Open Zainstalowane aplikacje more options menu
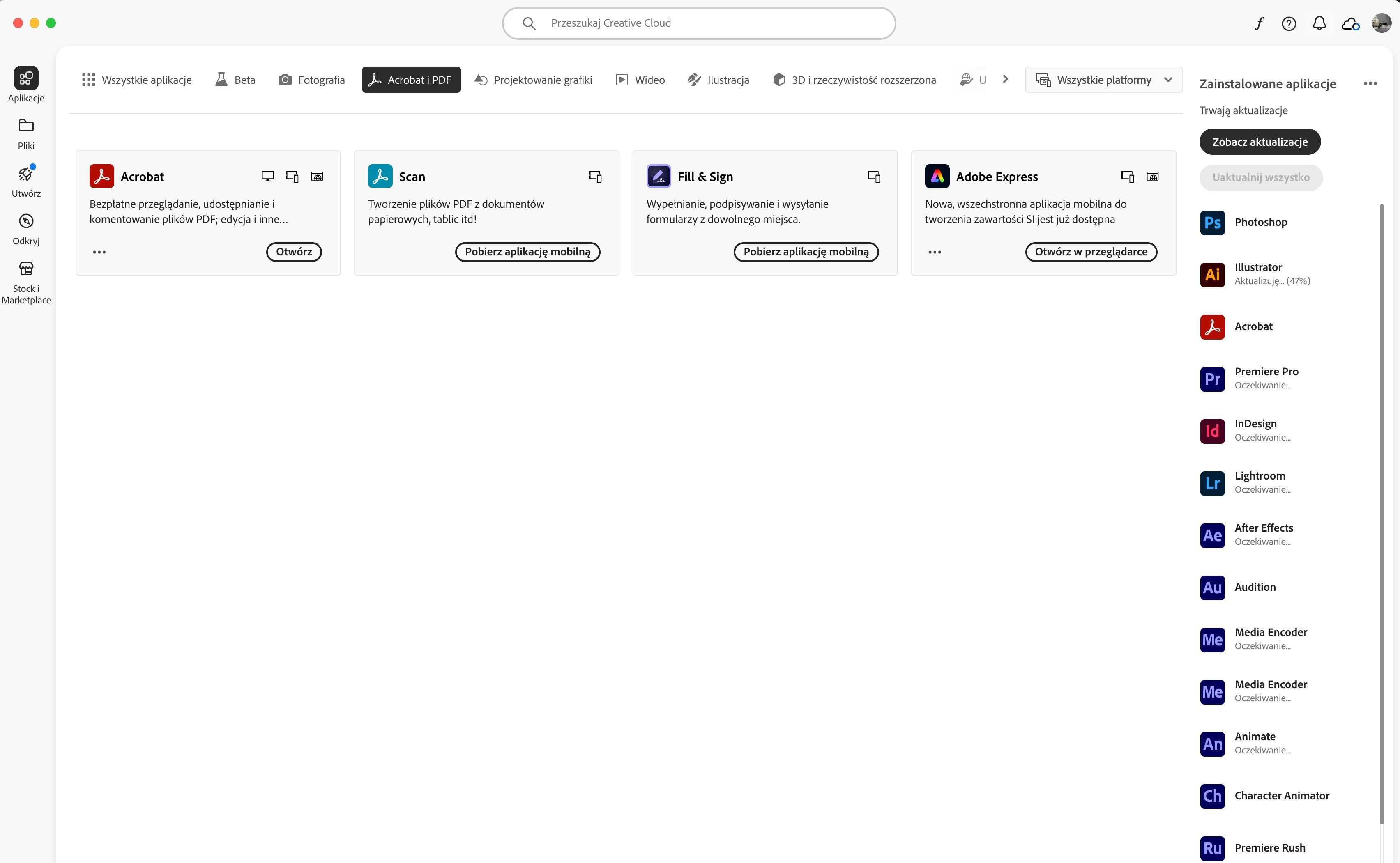This screenshot has height=863, width=1400. 1370,84
